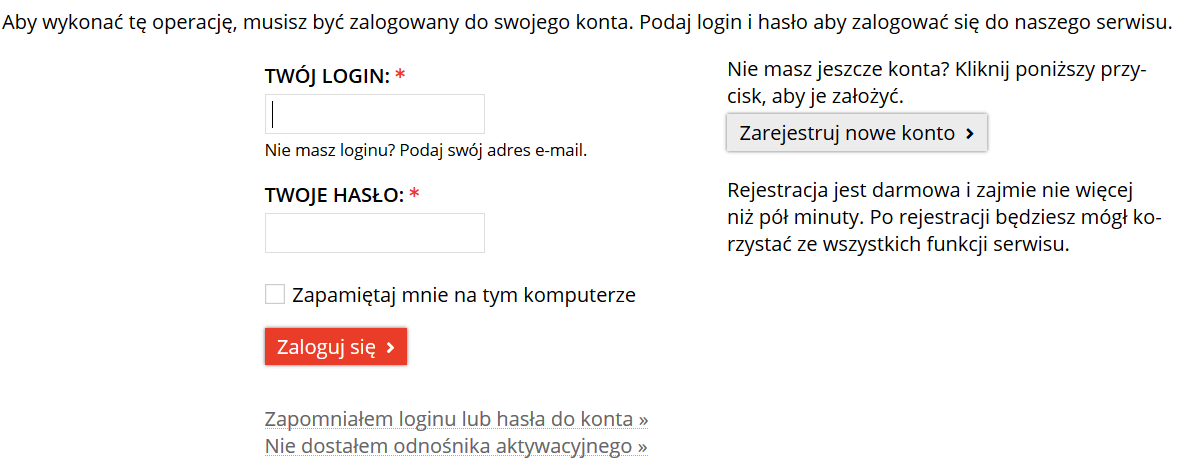
Task: Click the » symbol after hasła do konta
Action: [643, 419]
